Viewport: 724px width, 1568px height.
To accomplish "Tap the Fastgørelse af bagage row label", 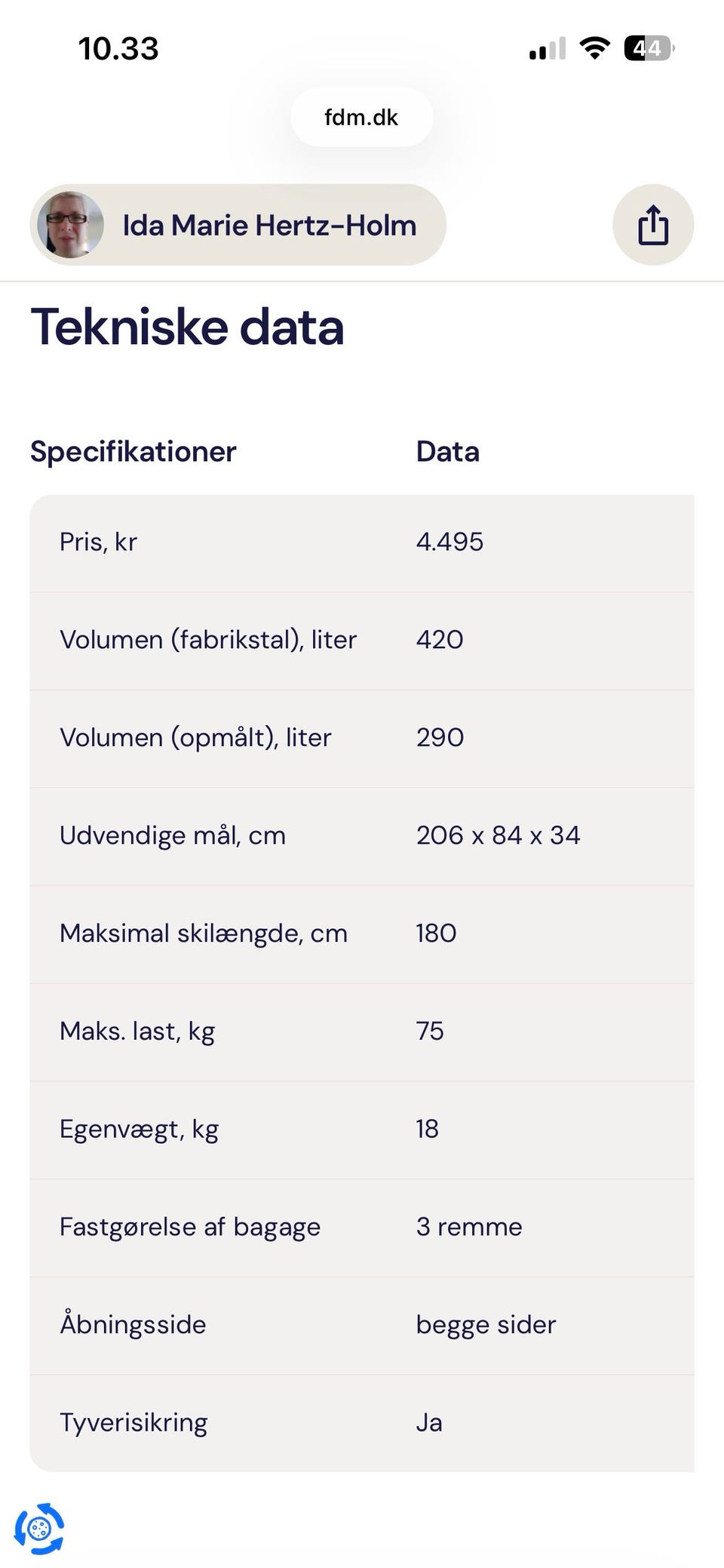I will pos(190,1227).
